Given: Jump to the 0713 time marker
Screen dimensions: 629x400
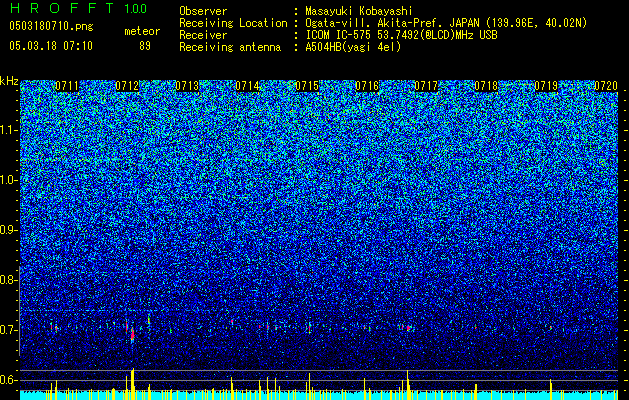Looking at the screenshot, I should (187, 86).
